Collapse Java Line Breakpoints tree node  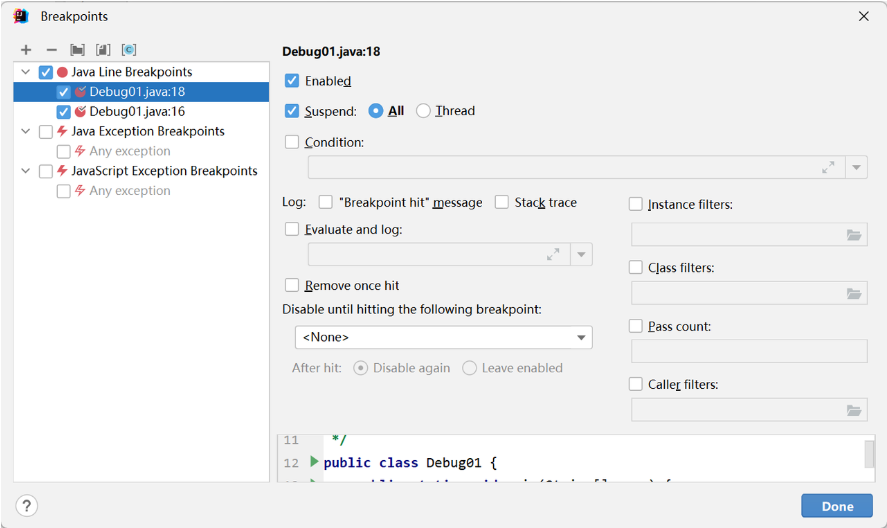tap(25, 72)
